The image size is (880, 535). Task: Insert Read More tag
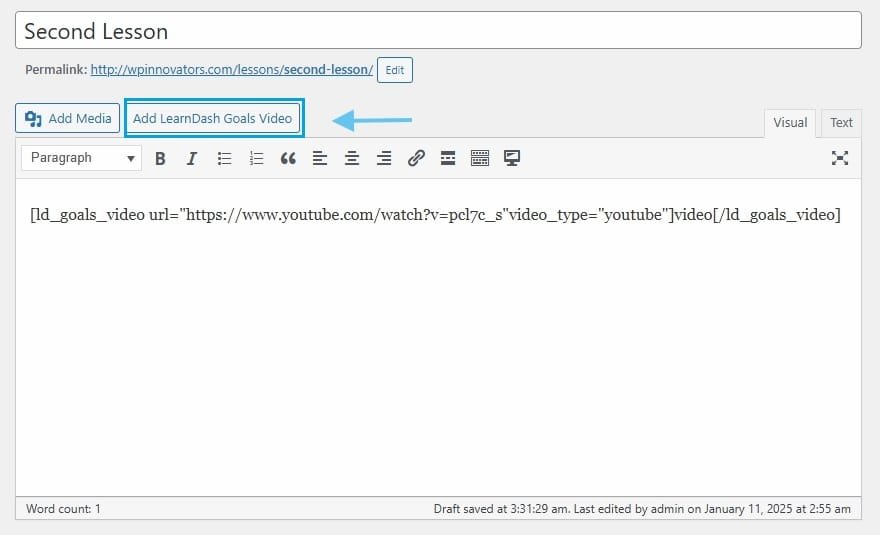pyautogui.click(x=448, y=158)
